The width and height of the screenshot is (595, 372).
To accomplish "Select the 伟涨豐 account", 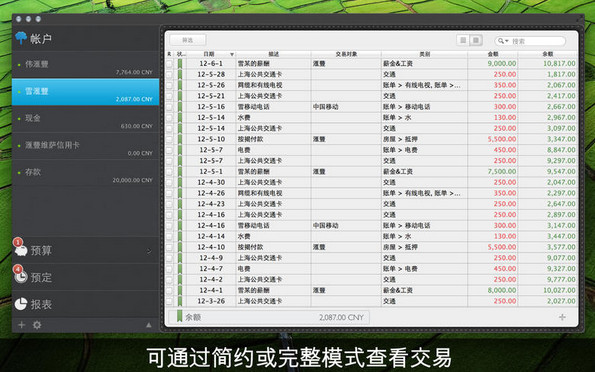I will [x=85, y=65].
